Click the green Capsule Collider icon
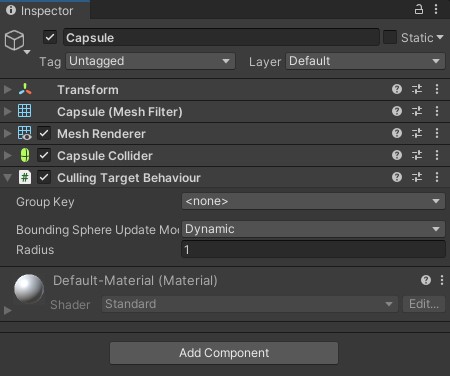 25,155
